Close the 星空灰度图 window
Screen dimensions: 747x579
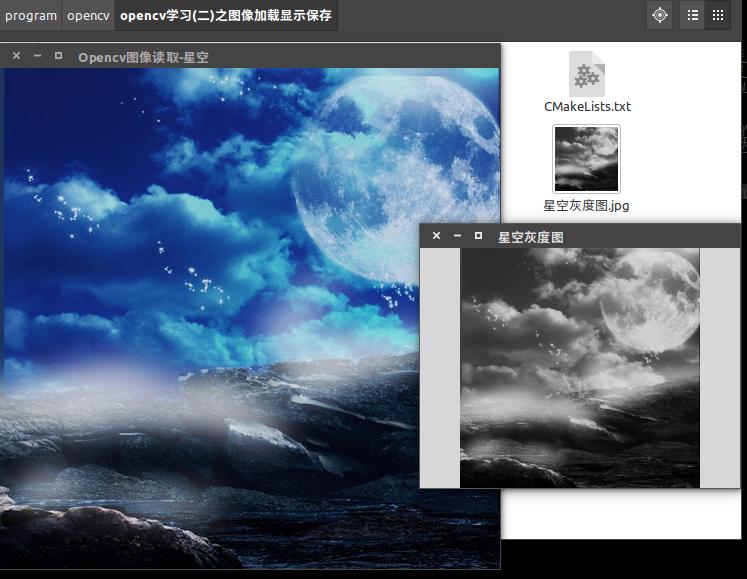tap(436, 235)
